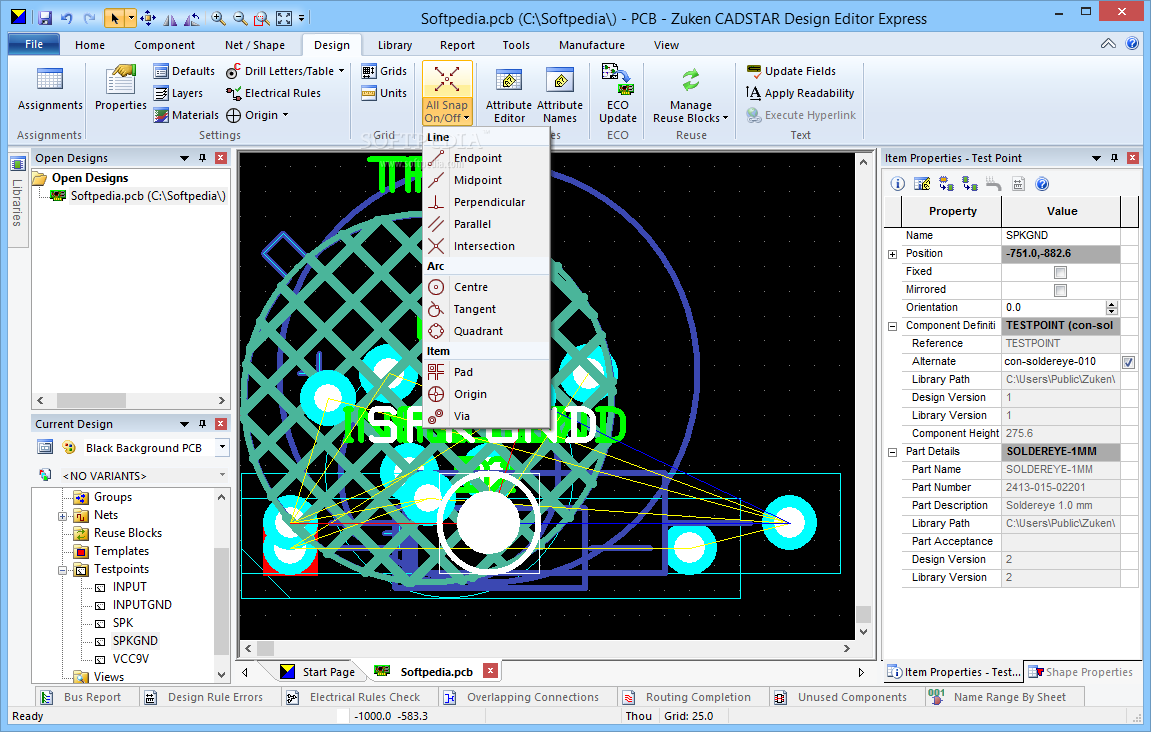Open Electrical Rules Check report
Screen dimensions: 1151x732
(355, 697)
